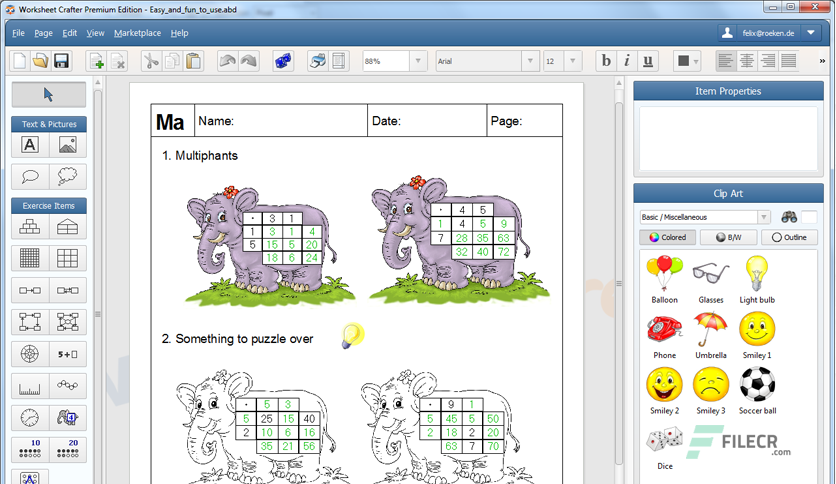Open the Arial font dropdown
This screenshot has width=836, height=484.
(530, 61)
